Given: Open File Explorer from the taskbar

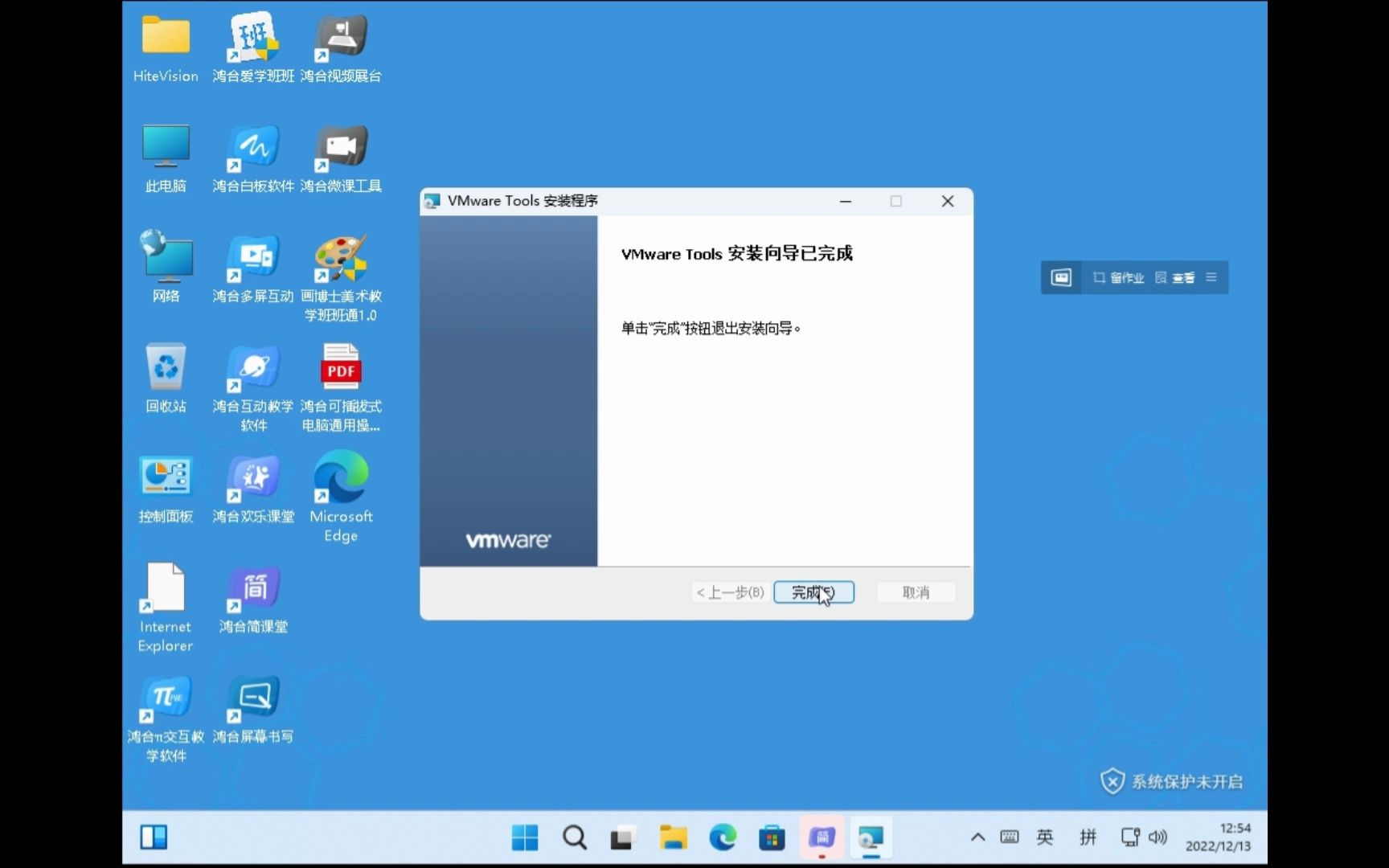Looking at the screenshot, I should (x=673, y=837).
